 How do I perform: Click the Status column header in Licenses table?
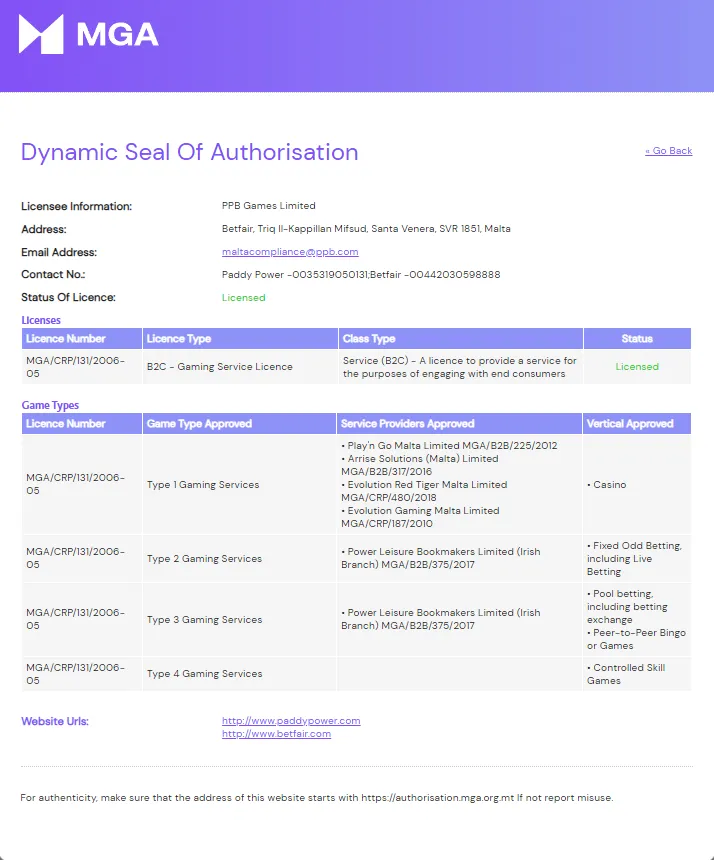(x=637, y=339)
